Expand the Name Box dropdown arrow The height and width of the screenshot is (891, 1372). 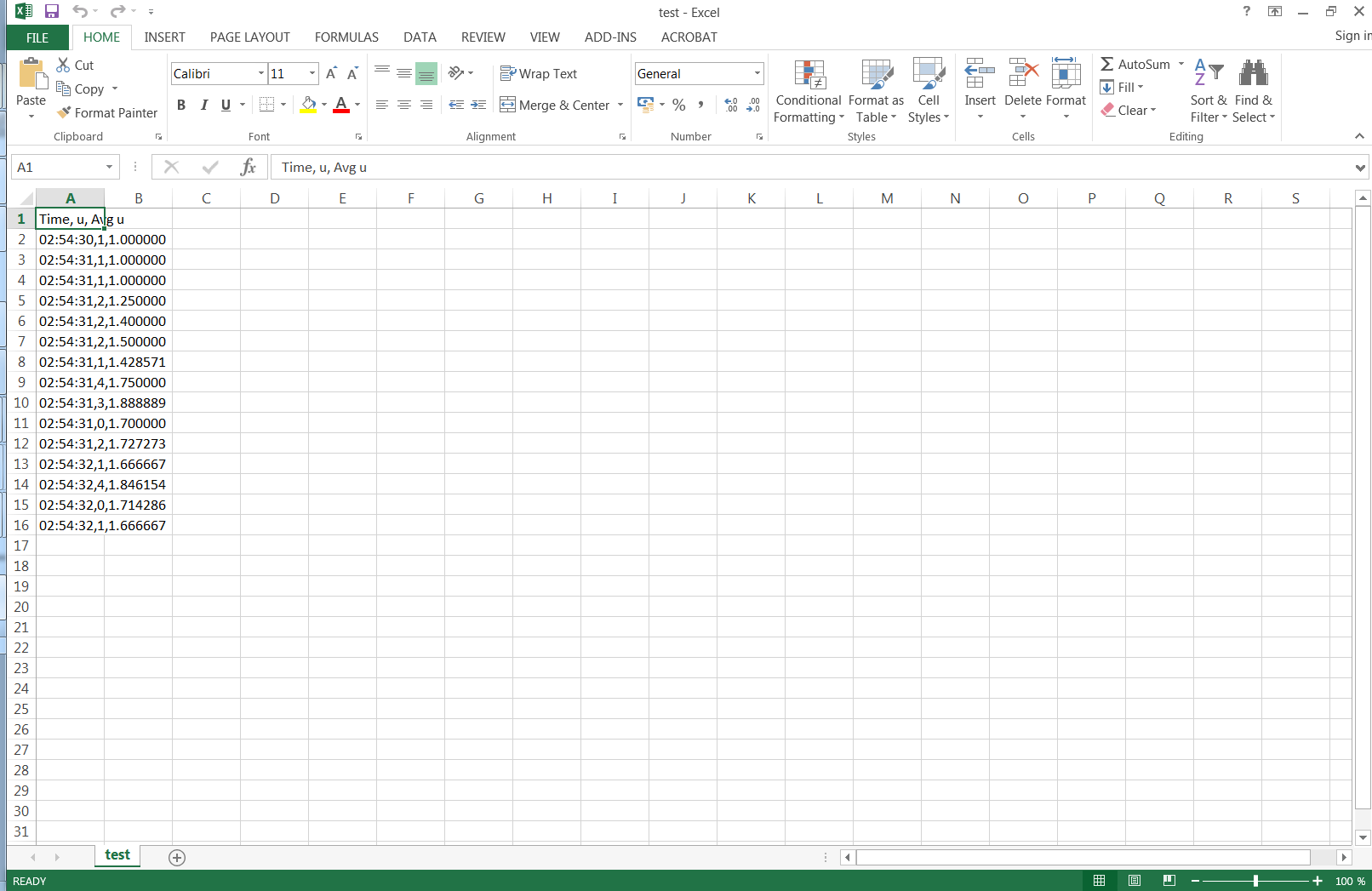pos(109,167)
